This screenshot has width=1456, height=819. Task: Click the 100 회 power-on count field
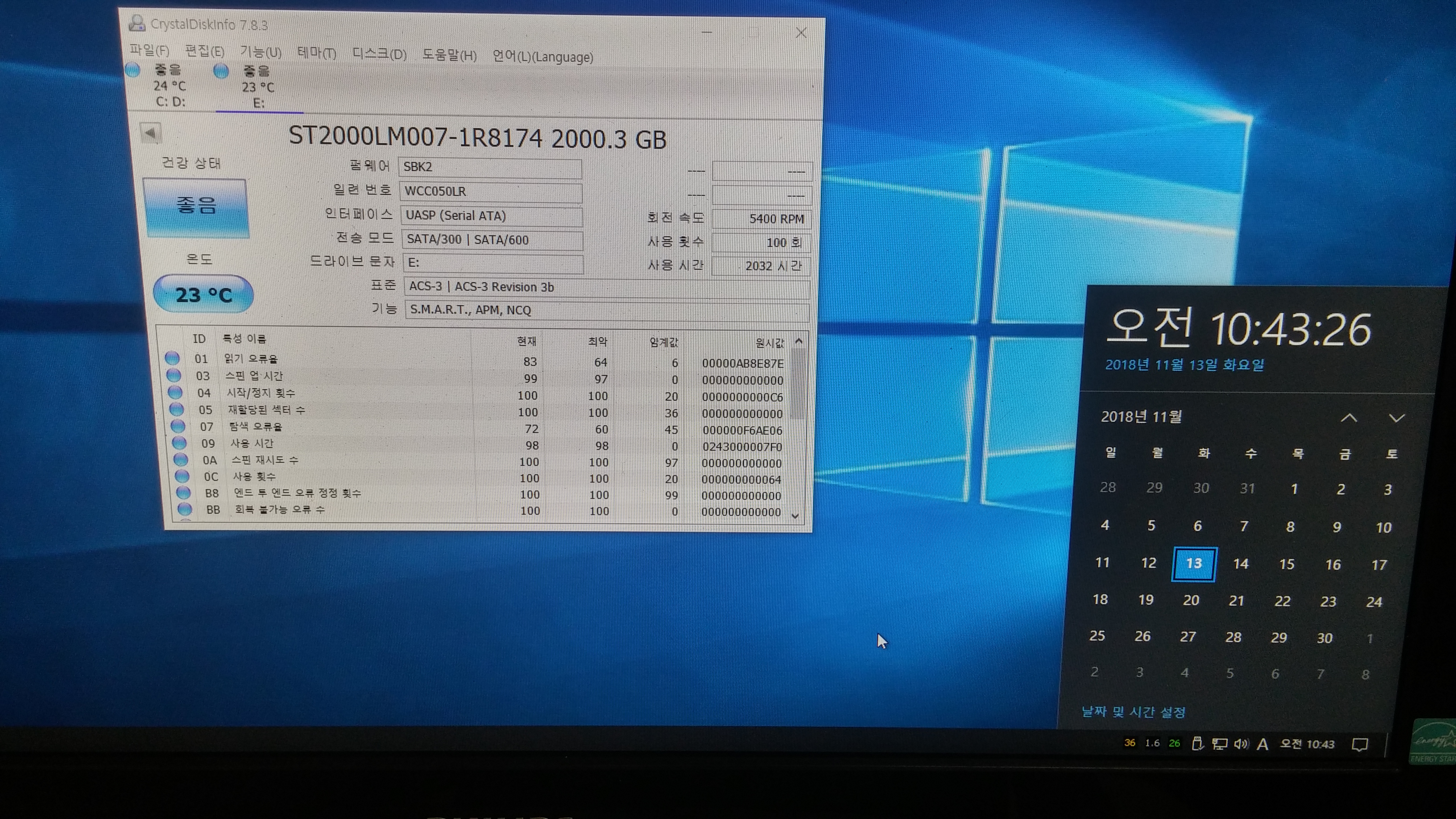[761, 243]
